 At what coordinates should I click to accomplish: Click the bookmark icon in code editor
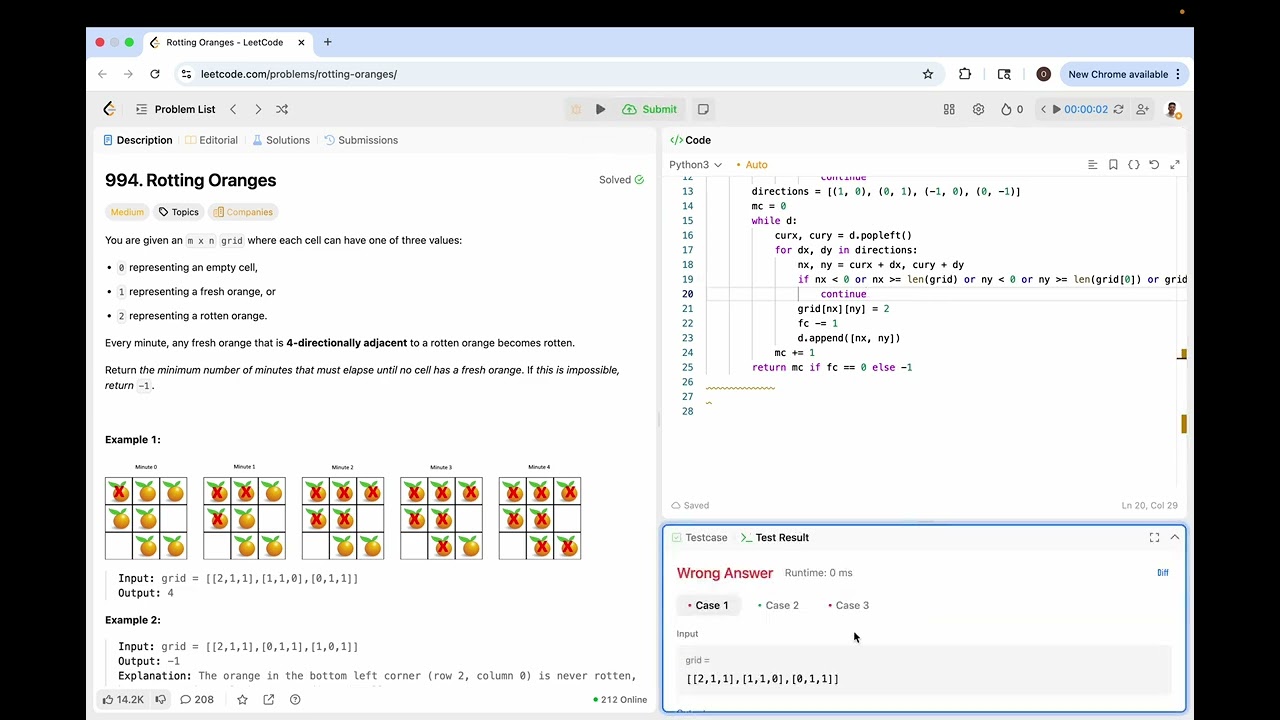[1113, 164]
